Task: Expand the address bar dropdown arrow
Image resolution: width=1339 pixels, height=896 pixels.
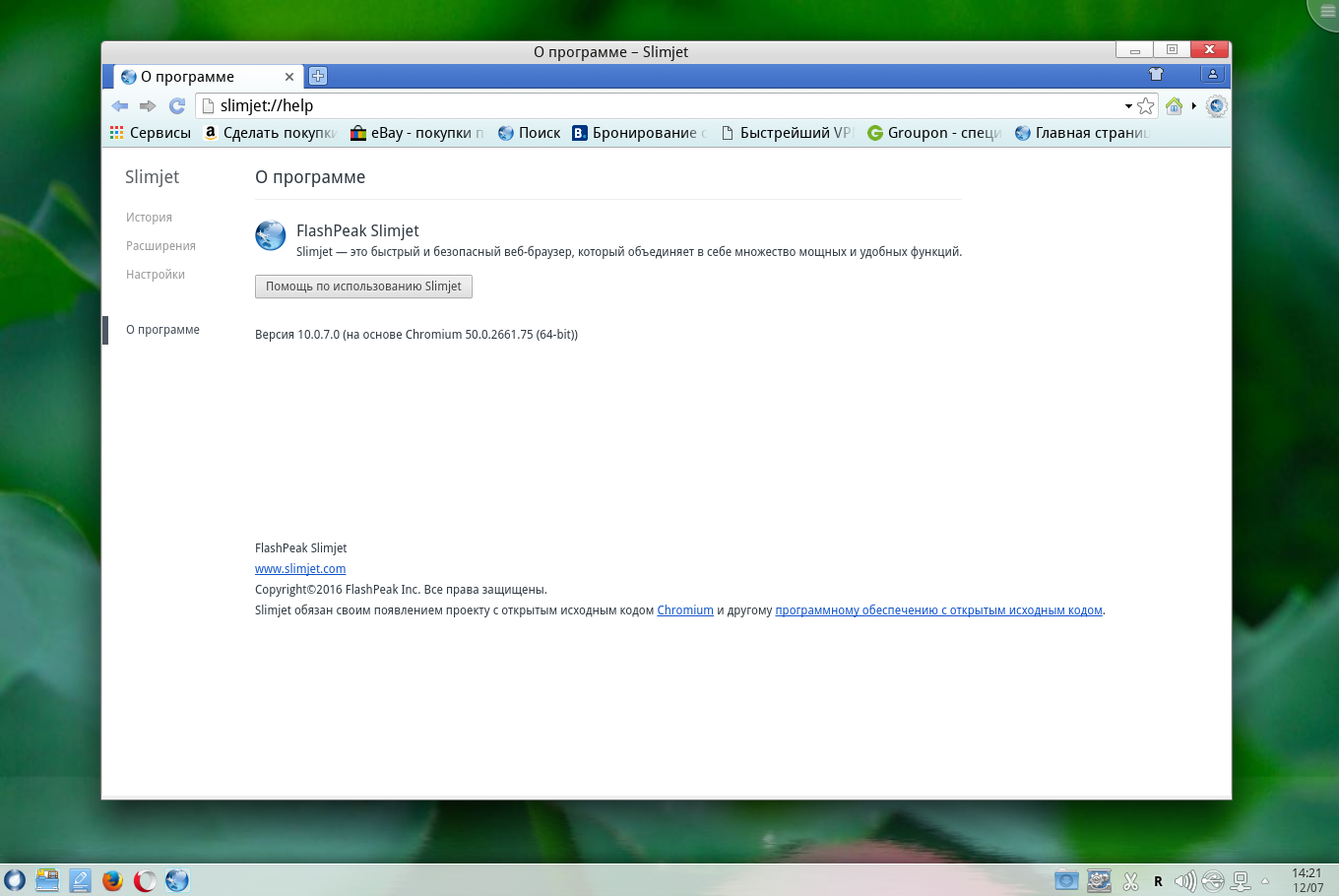Action: click(x=1128, y=105)
